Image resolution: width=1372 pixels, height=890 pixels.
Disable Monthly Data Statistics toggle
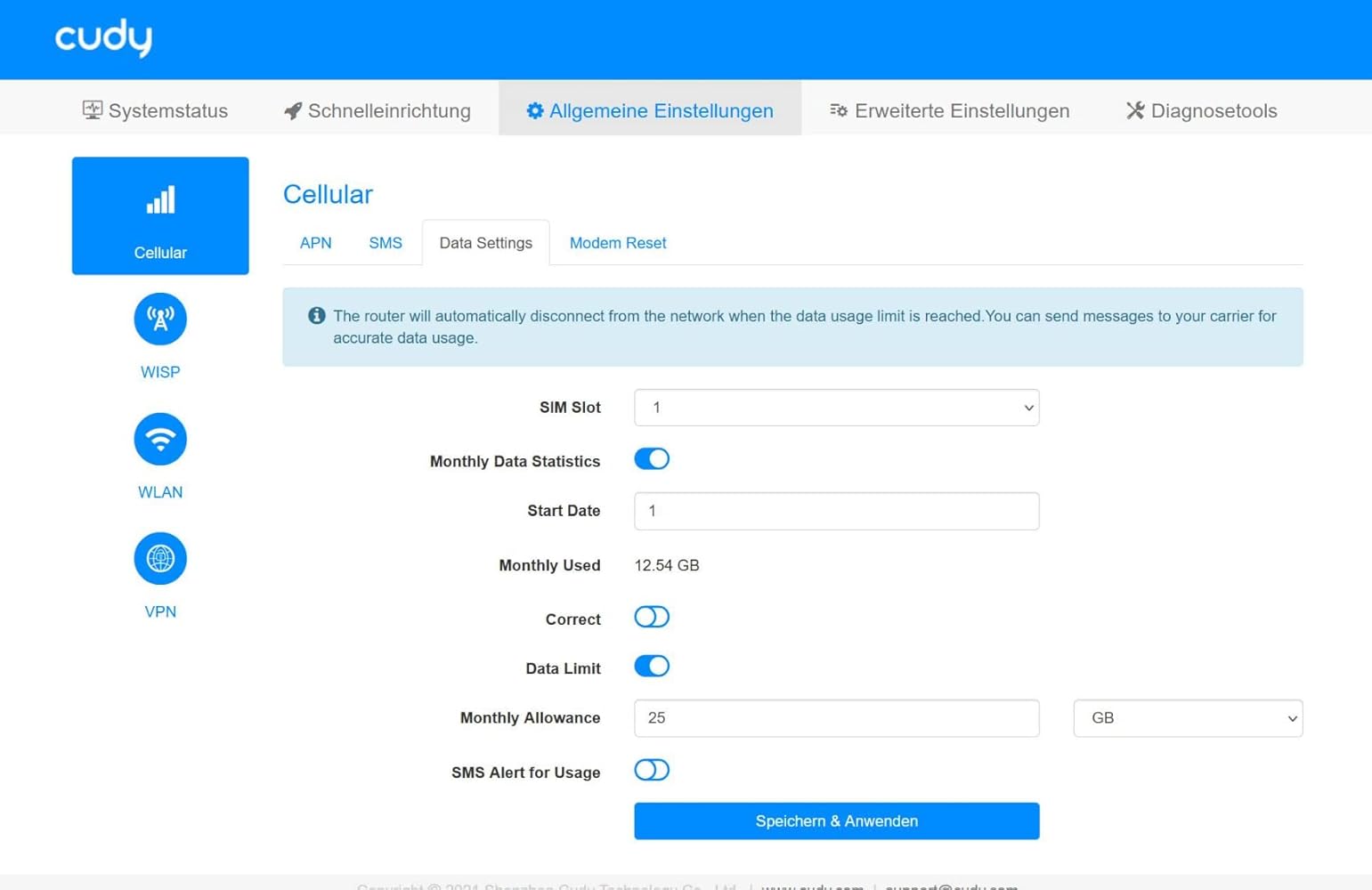651,459
